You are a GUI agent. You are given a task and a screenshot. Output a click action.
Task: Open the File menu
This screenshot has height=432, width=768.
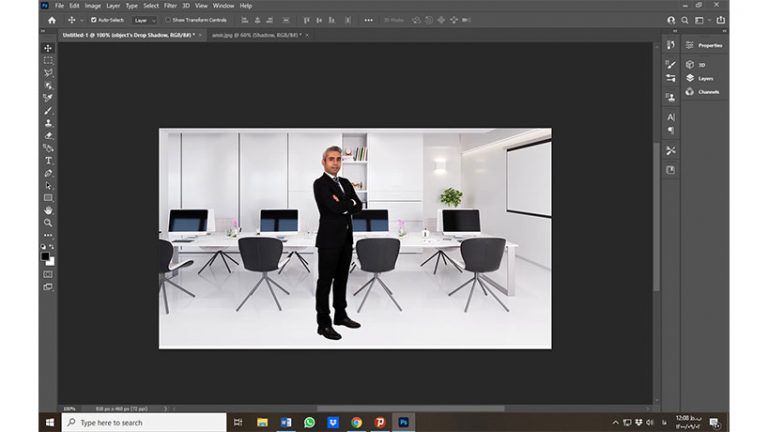tap(59, 6)
